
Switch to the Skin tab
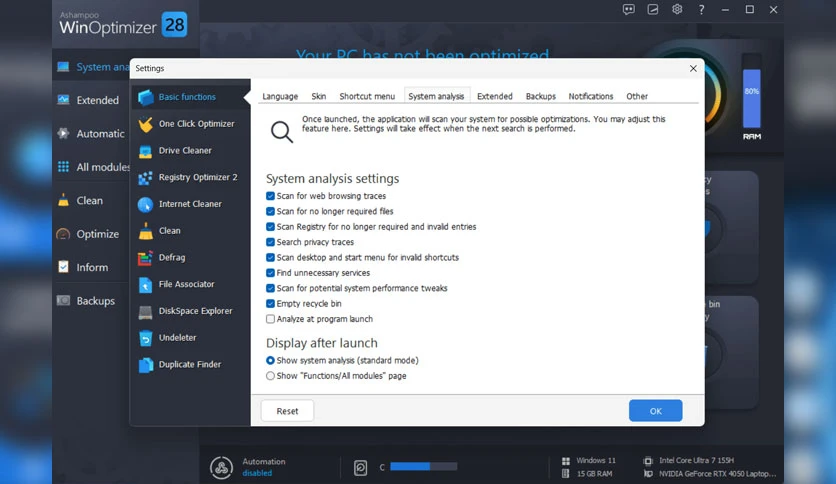coord(319,96)
